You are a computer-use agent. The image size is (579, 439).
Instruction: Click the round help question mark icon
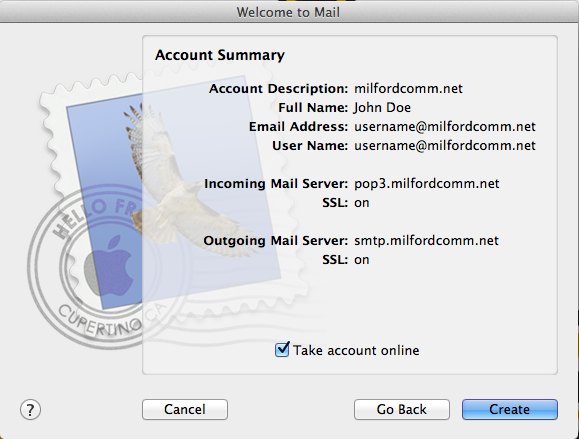click(30, 409)
